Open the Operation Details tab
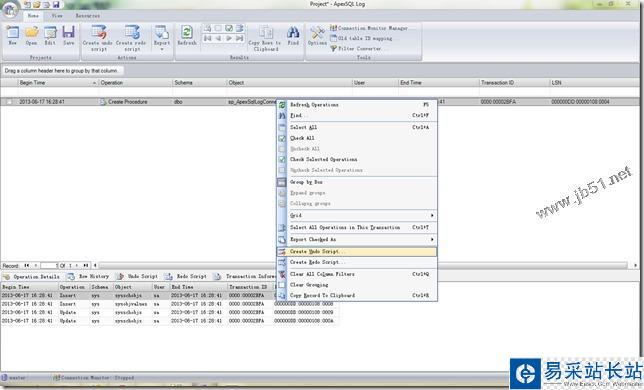Image resolution: width=644 pixels, height=390 pixels. pos(32,277)
